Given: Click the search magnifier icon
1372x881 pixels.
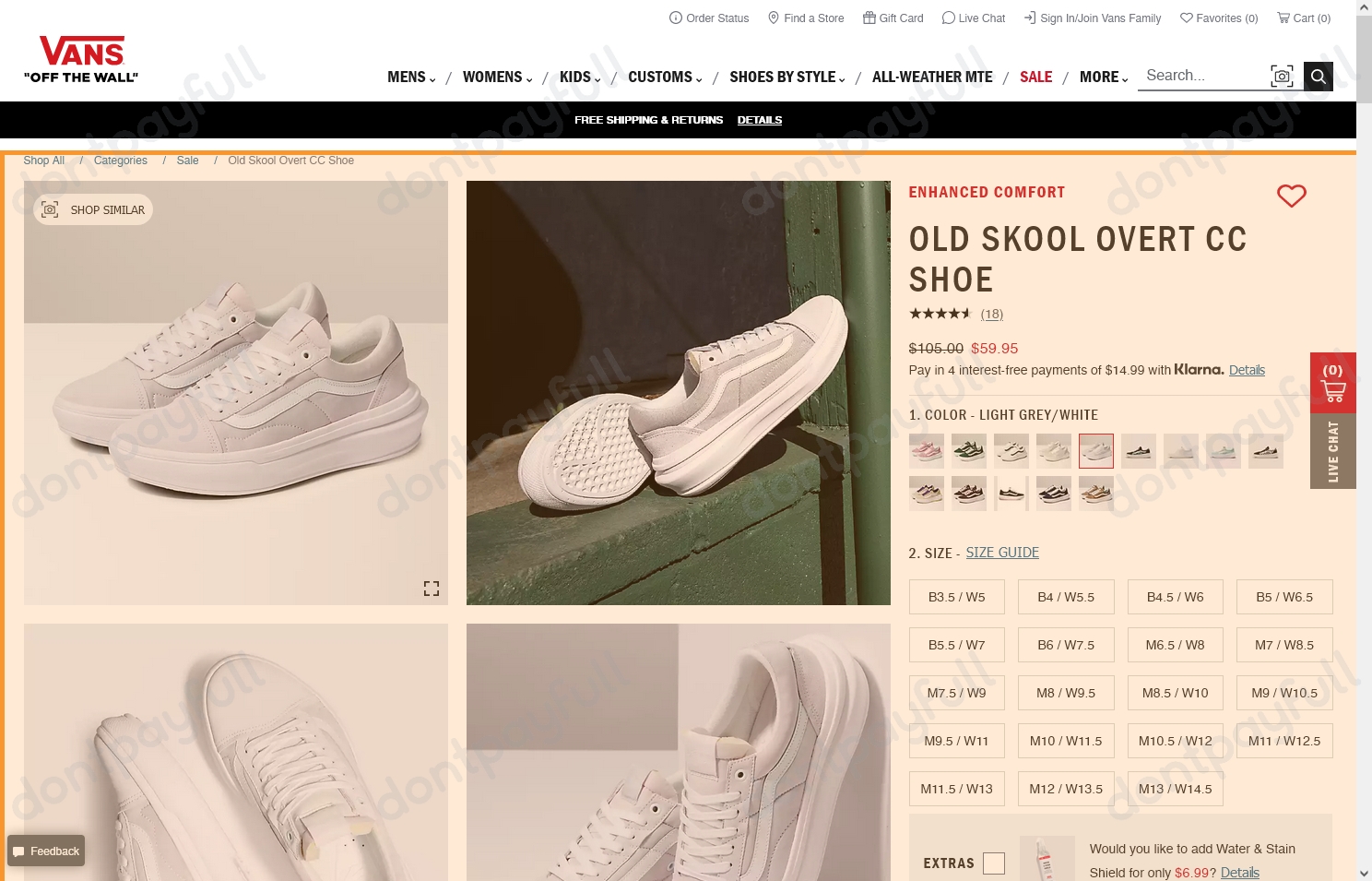Looking at the screenshot, I should pyautogui.click(x=1318, y=76).
